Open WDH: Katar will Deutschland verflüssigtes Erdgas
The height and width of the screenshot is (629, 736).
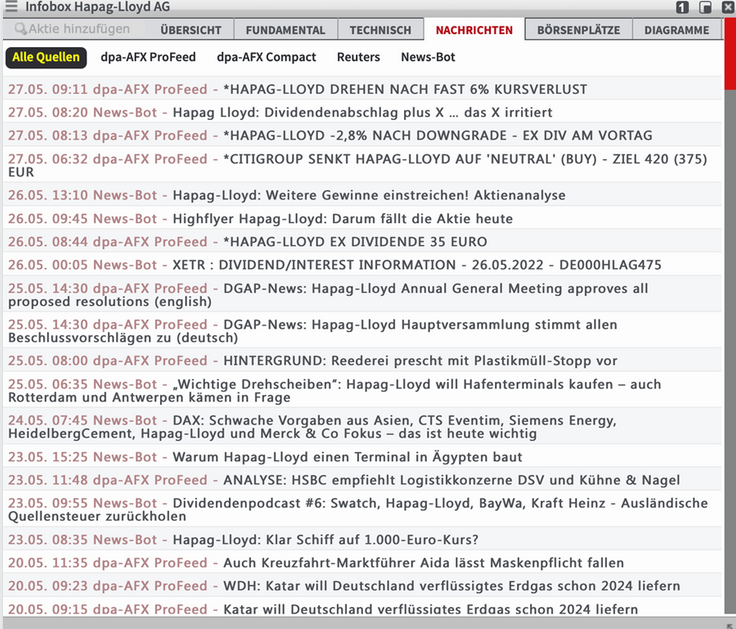click(362, 586)
